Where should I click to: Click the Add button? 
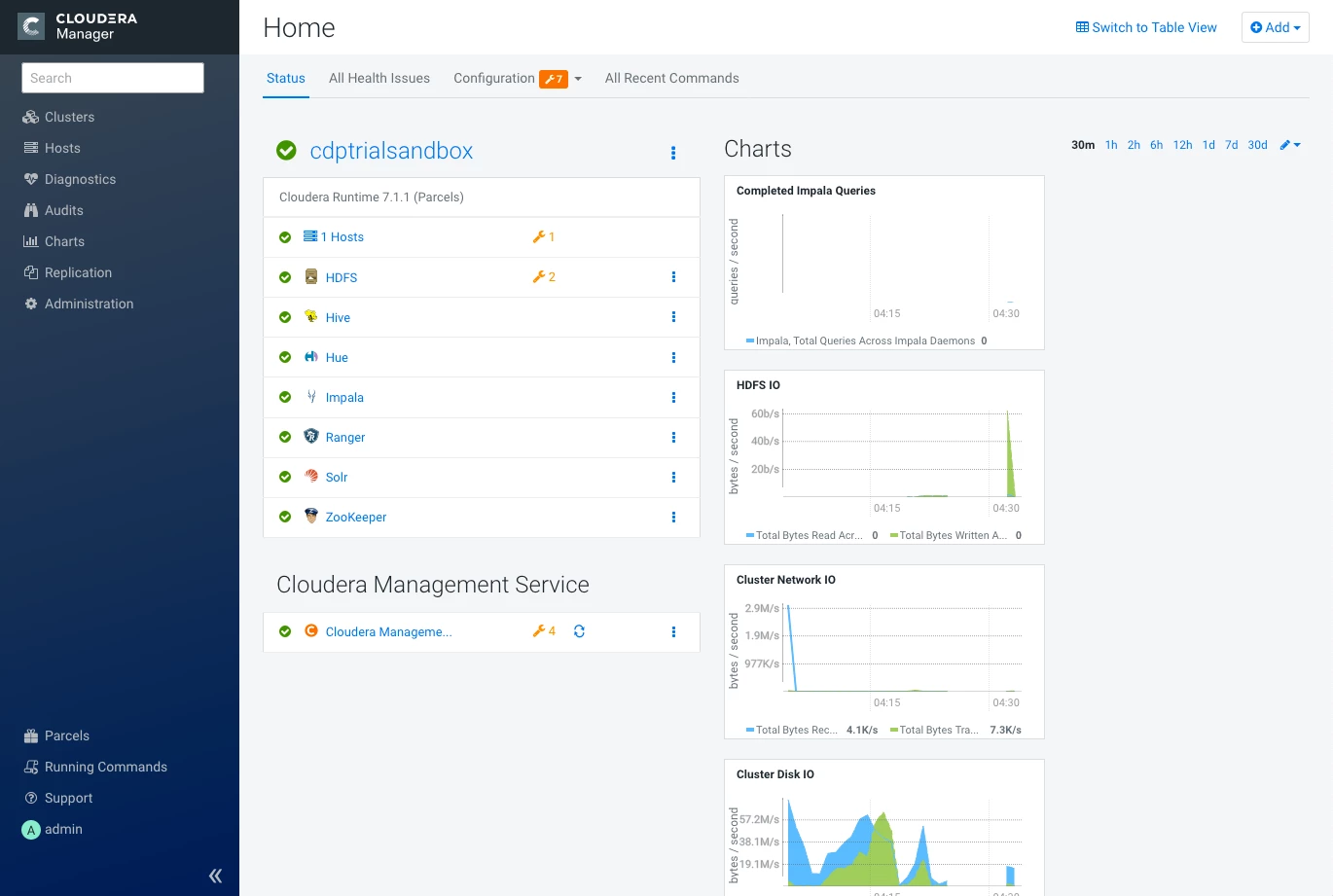pos(1276,27)
